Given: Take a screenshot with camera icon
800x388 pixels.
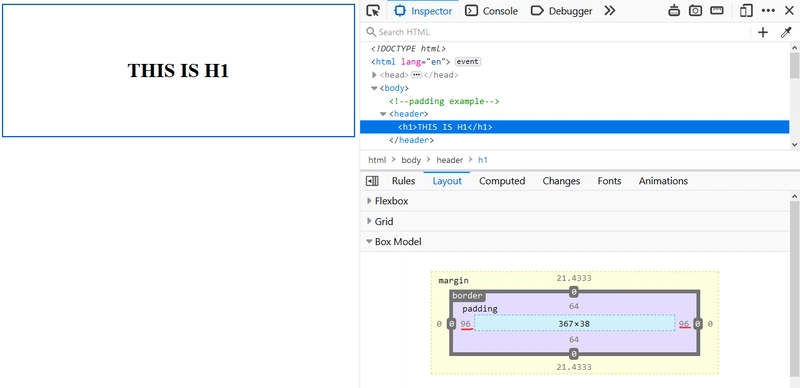Looking at the screenshot, I should click(695, 11).
